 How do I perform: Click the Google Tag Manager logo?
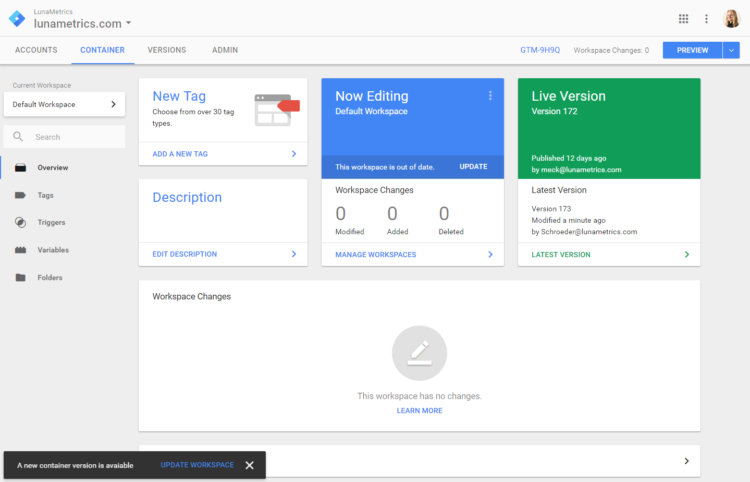(17, 19)
